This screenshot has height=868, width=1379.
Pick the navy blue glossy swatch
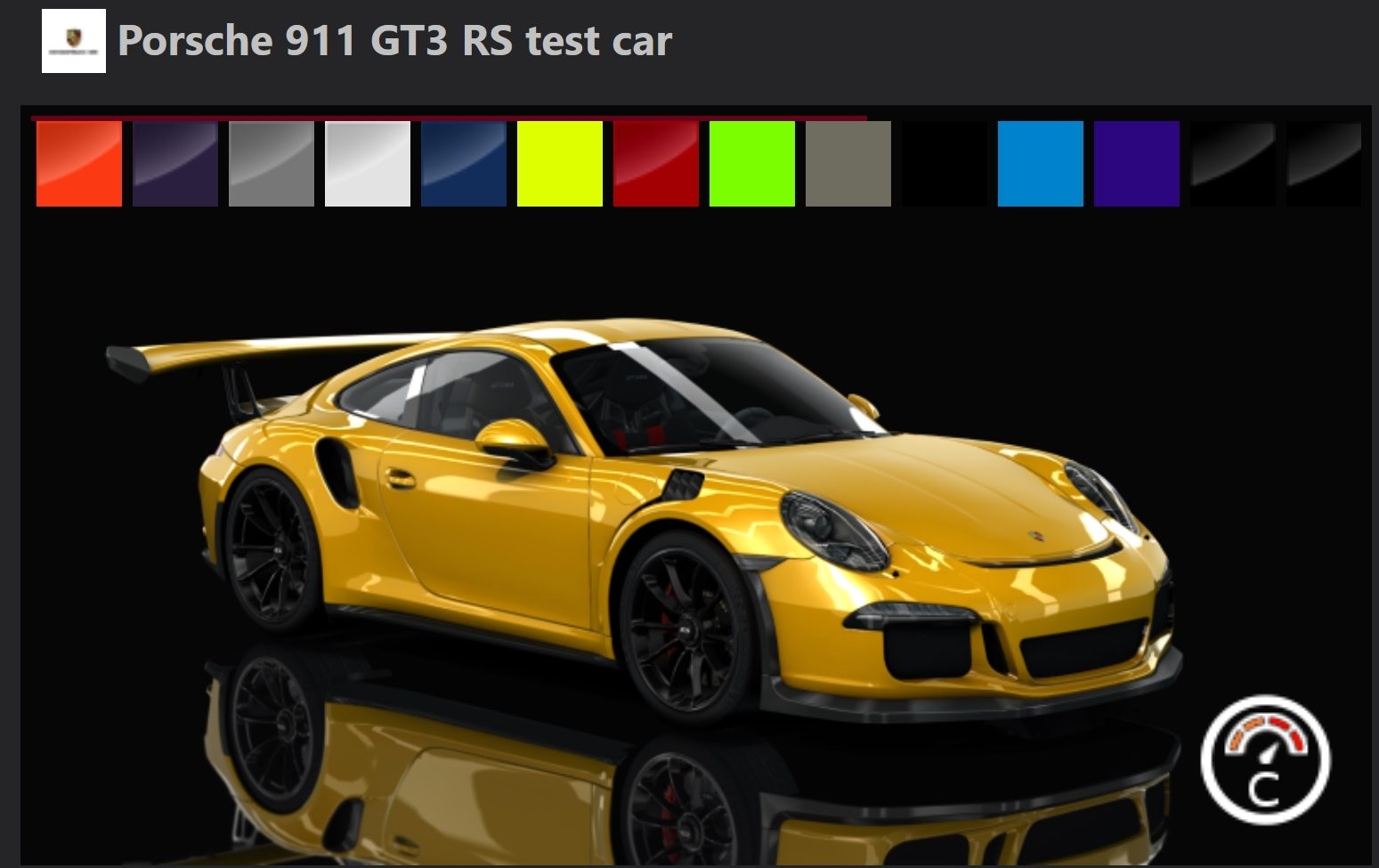464,164
